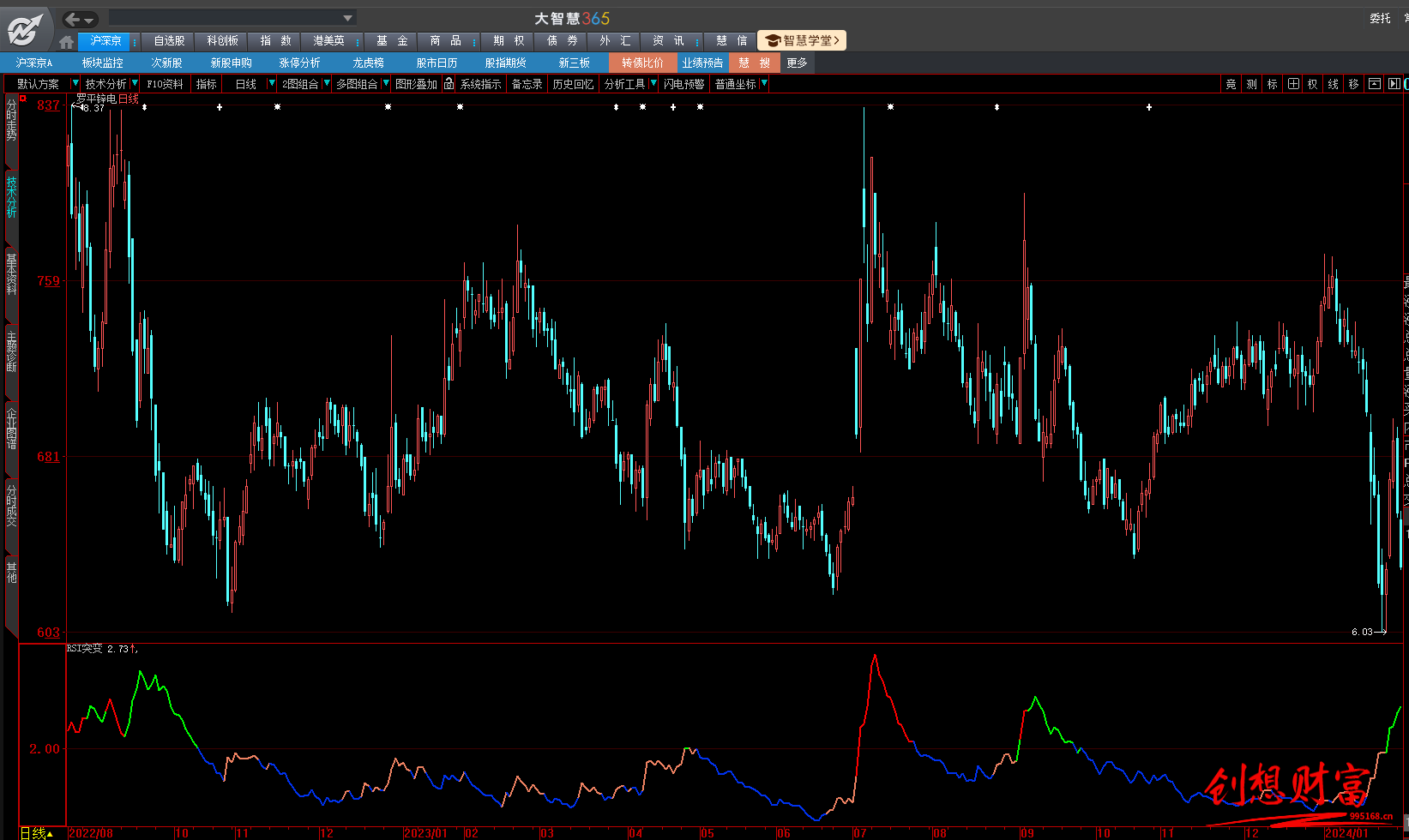Click the lock icon beside 图形叠加
The image size is (1409, 840).
coord(449,84)
